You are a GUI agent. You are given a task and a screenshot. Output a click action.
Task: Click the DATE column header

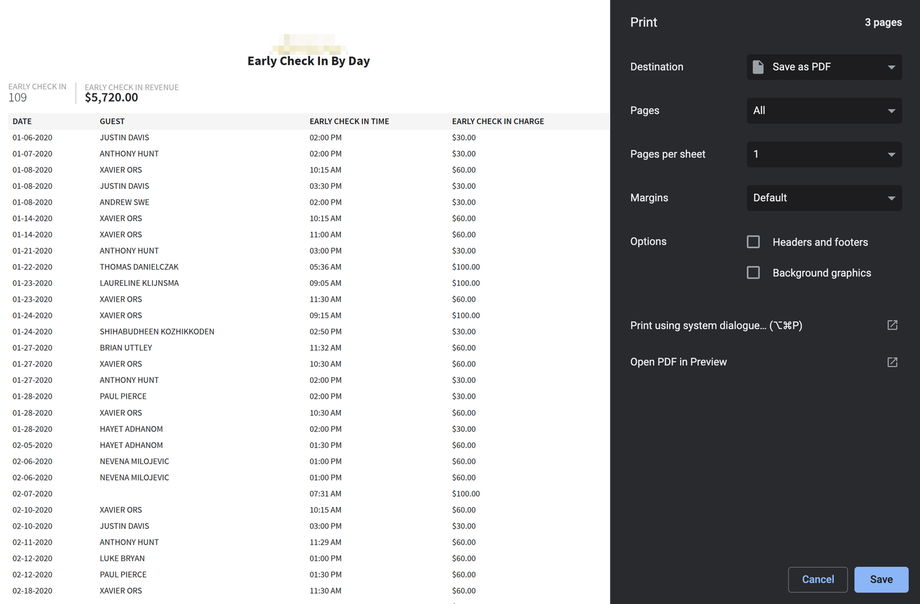coord(22,122)
